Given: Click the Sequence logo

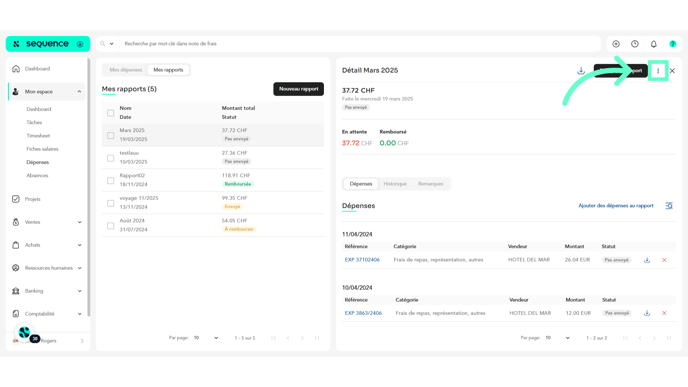Looking at the screenshot, I should [41, 44].
